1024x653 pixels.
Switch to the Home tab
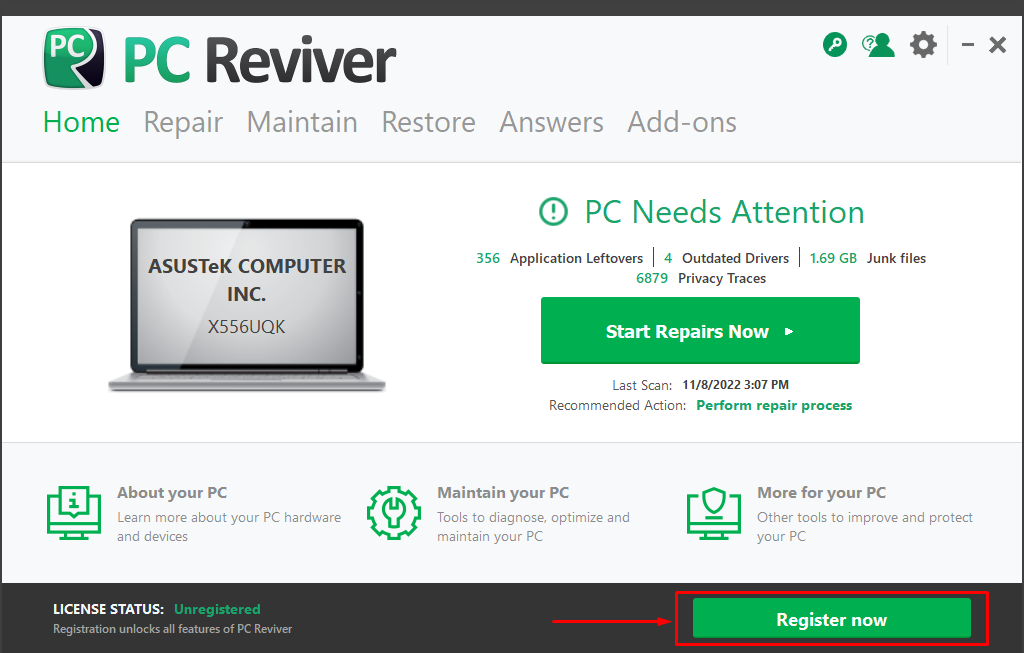click(x=82, y=122)
